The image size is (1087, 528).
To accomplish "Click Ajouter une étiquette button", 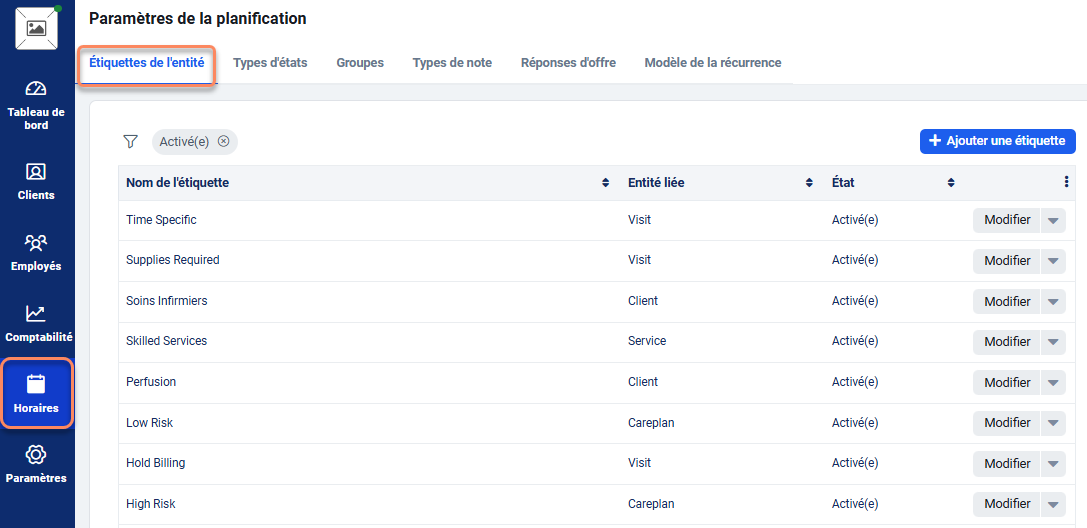I will point(997,141).
